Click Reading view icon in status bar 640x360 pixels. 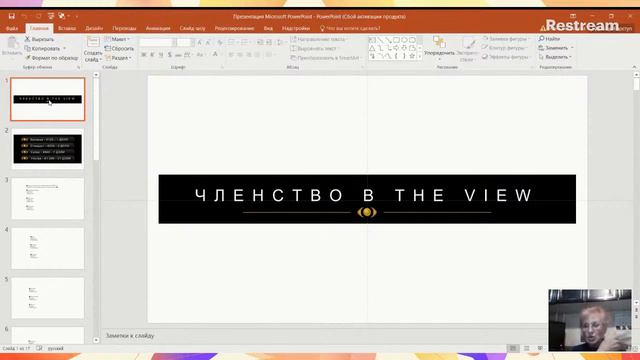click(x=540, y=348)
